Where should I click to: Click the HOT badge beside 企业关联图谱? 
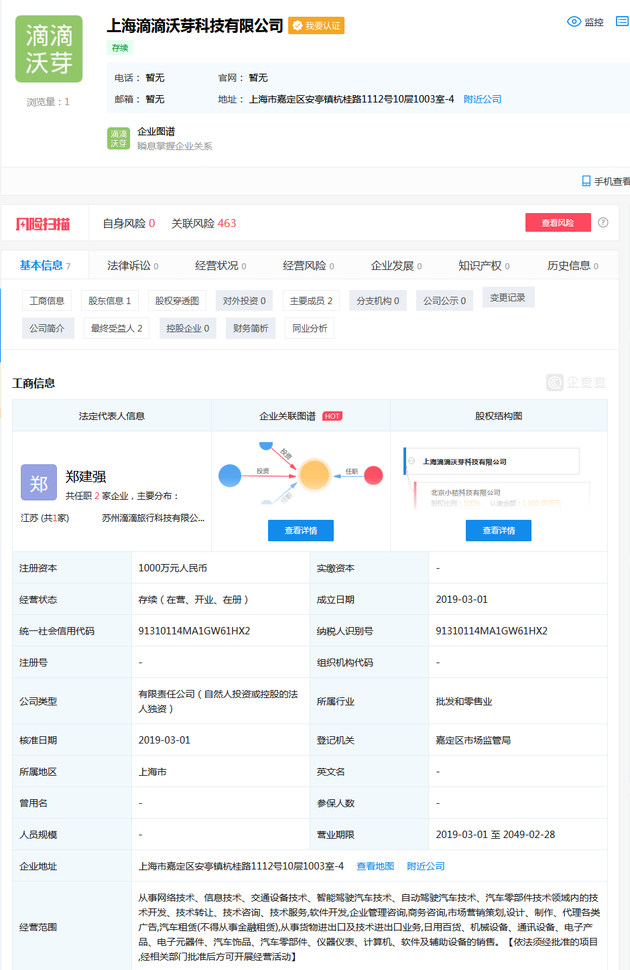(x=332, y=416)
